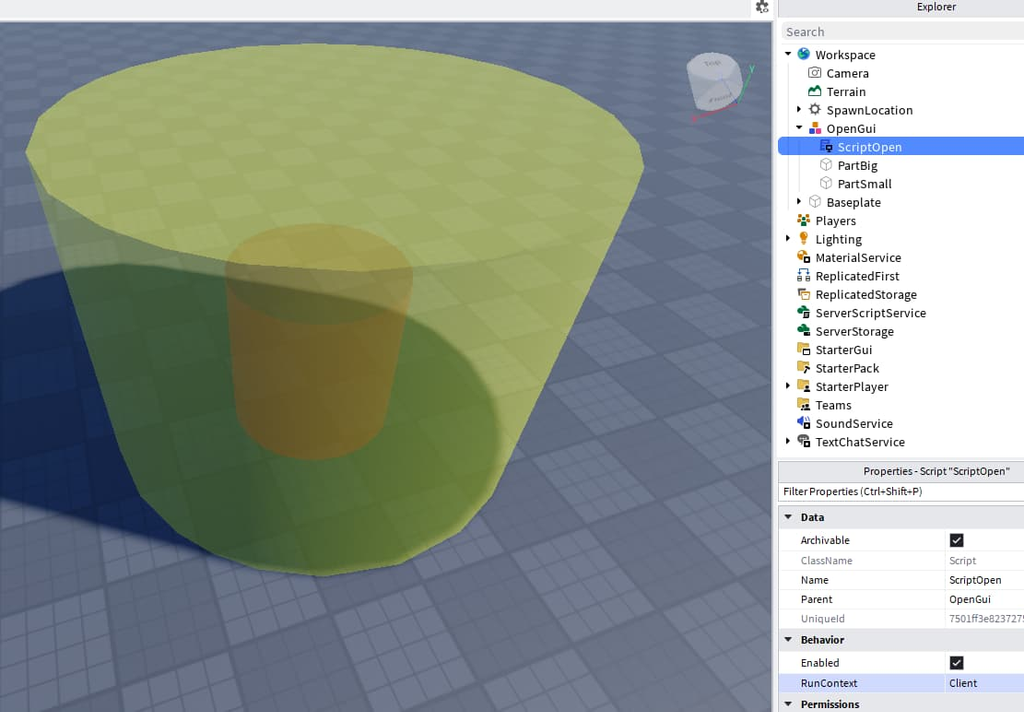Toggle the Enabled checkbox
The image size is (1024, 712).
coord(956,662)
